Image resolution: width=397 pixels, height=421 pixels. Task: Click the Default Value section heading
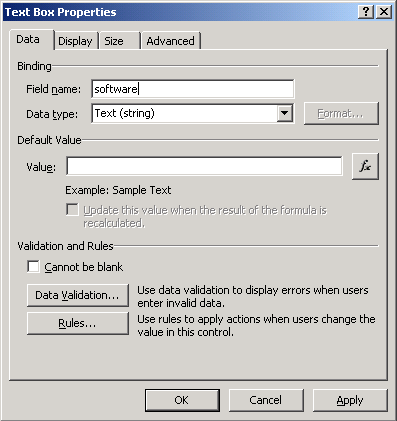point(49,140)
